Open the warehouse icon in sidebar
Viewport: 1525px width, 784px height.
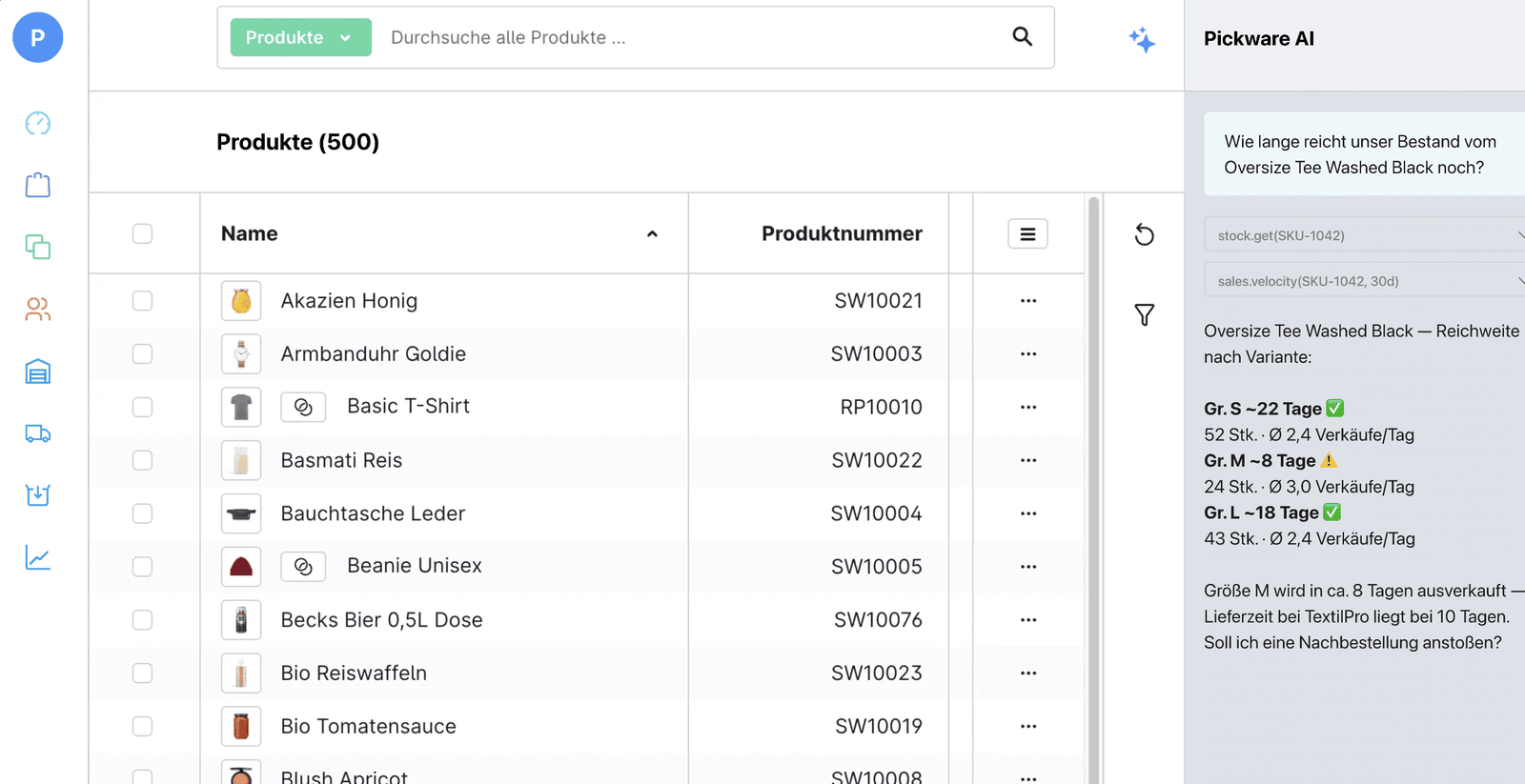pyautogui.click(x=38, y=372)
